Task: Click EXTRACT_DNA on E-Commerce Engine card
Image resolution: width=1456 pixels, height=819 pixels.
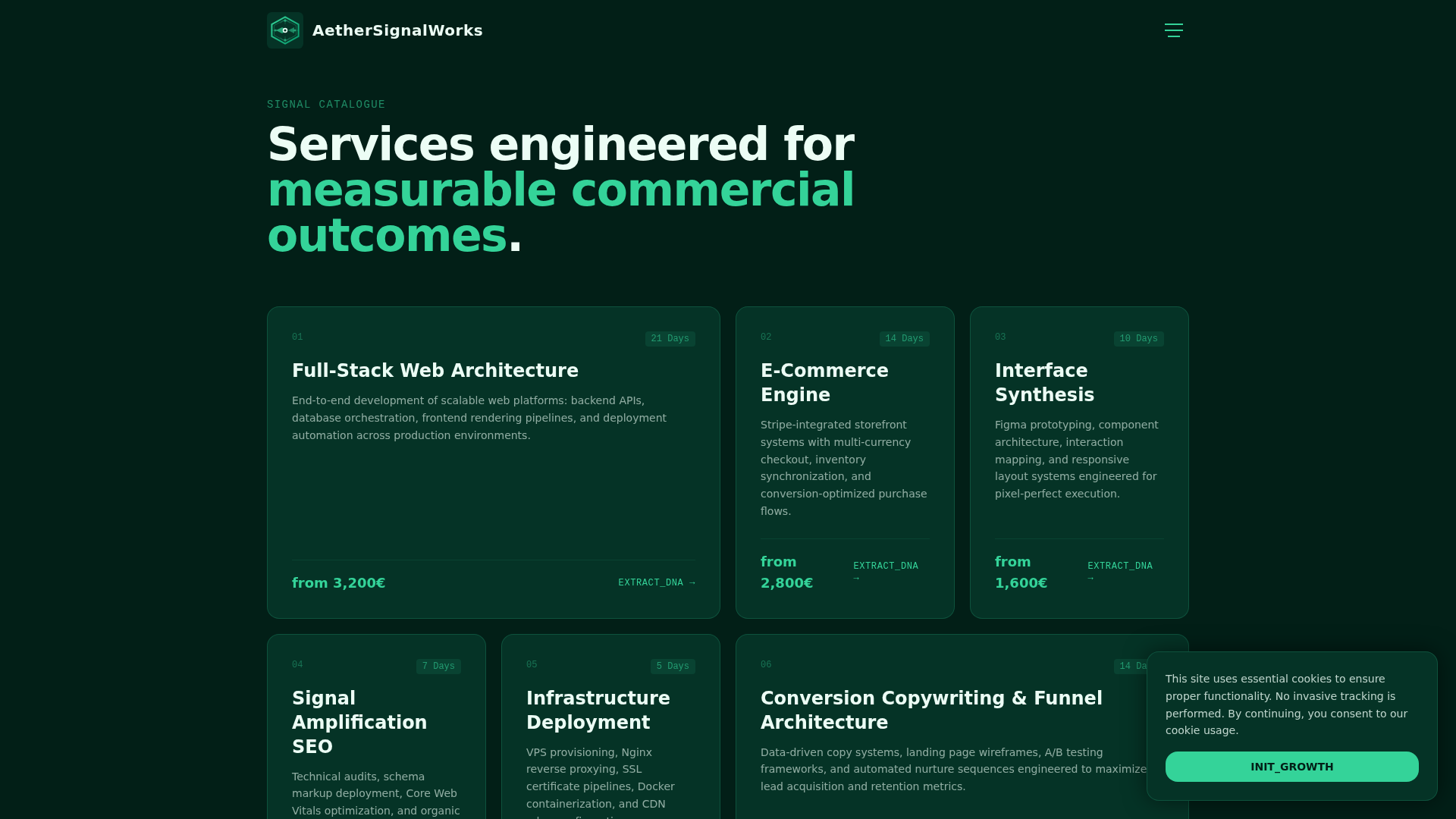Action: pyautogui.click(x=886, y=572)
